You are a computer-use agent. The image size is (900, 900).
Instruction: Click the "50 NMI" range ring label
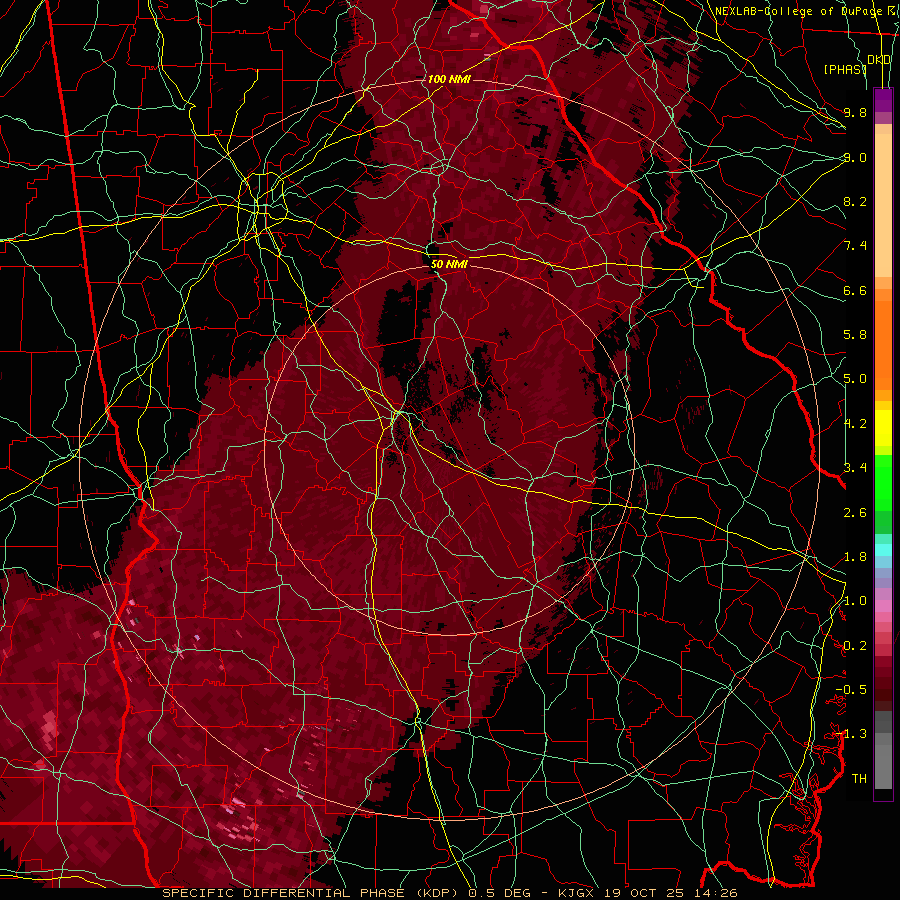(449, 265)
